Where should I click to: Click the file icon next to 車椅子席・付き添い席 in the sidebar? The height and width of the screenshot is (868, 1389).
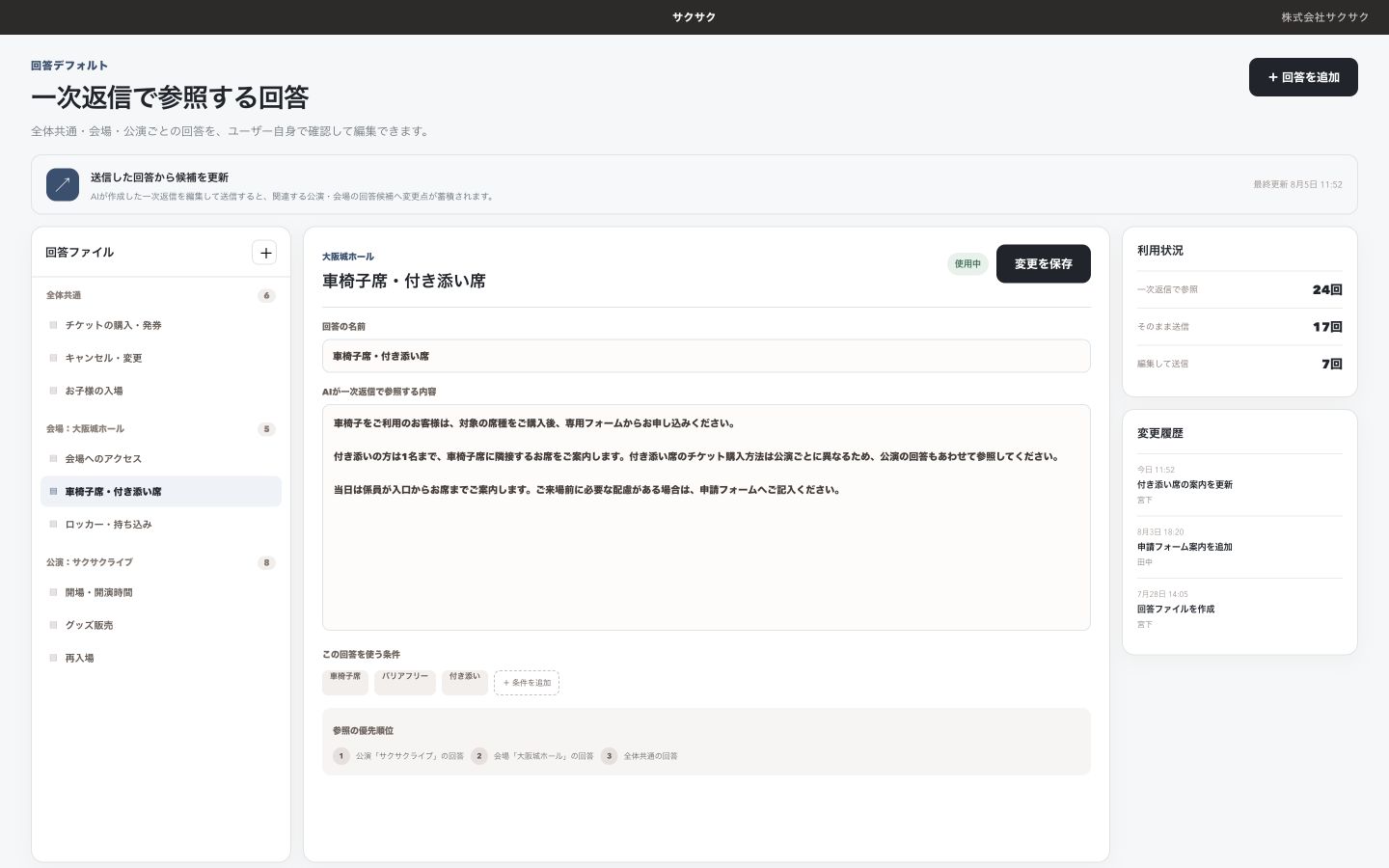[53, 492]
